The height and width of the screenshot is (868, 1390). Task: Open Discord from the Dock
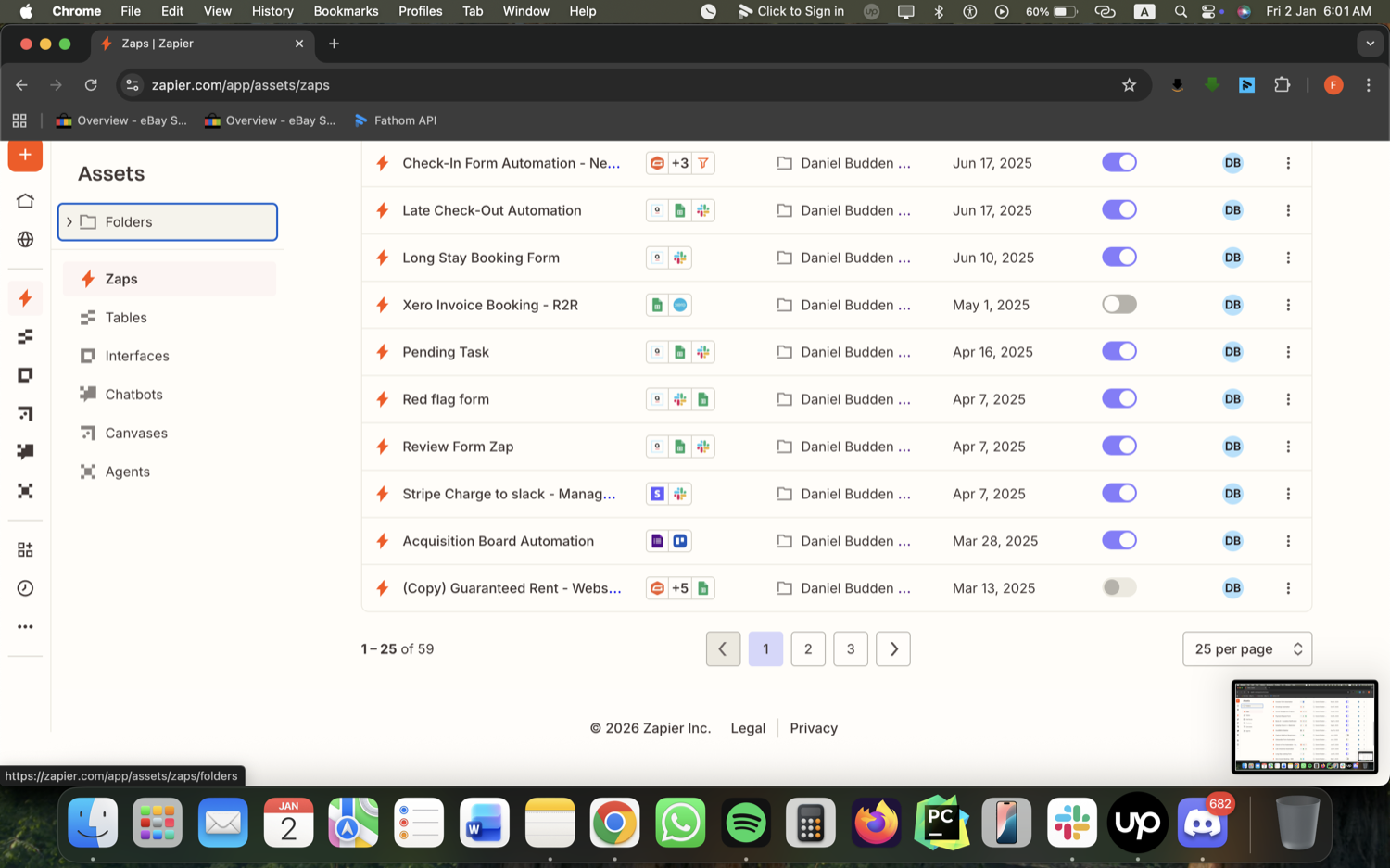coord(1203,823)
